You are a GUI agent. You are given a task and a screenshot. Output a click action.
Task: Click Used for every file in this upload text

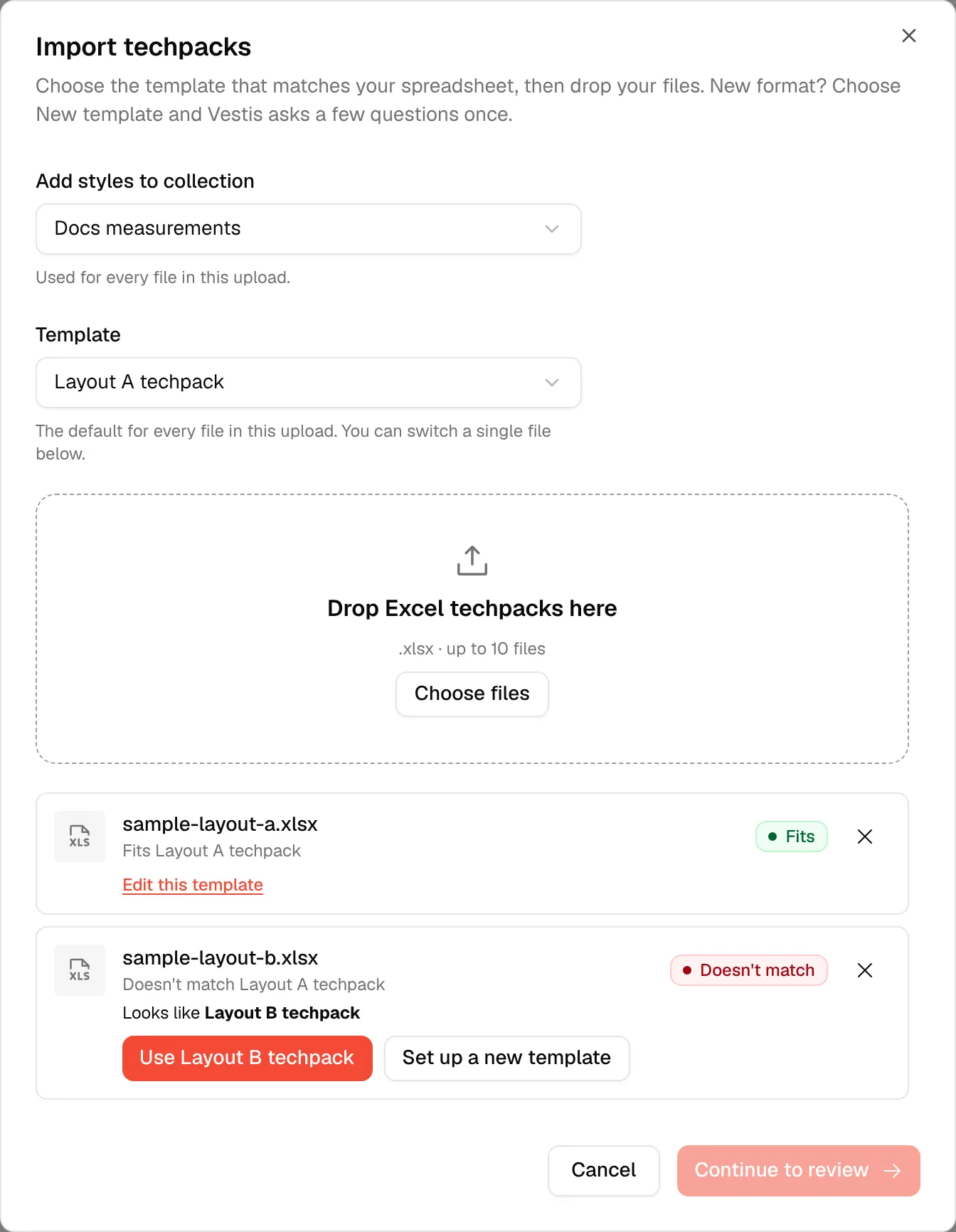pyautogui.click(x=163, y=277)
